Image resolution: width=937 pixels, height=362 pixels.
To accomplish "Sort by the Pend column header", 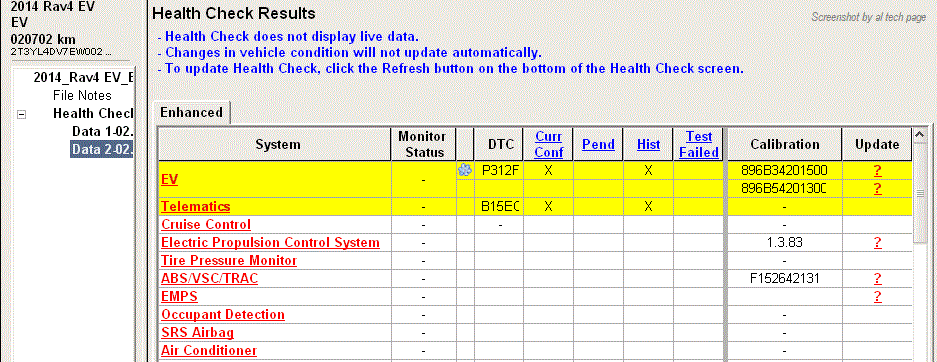I will click(x=598, y=145).
